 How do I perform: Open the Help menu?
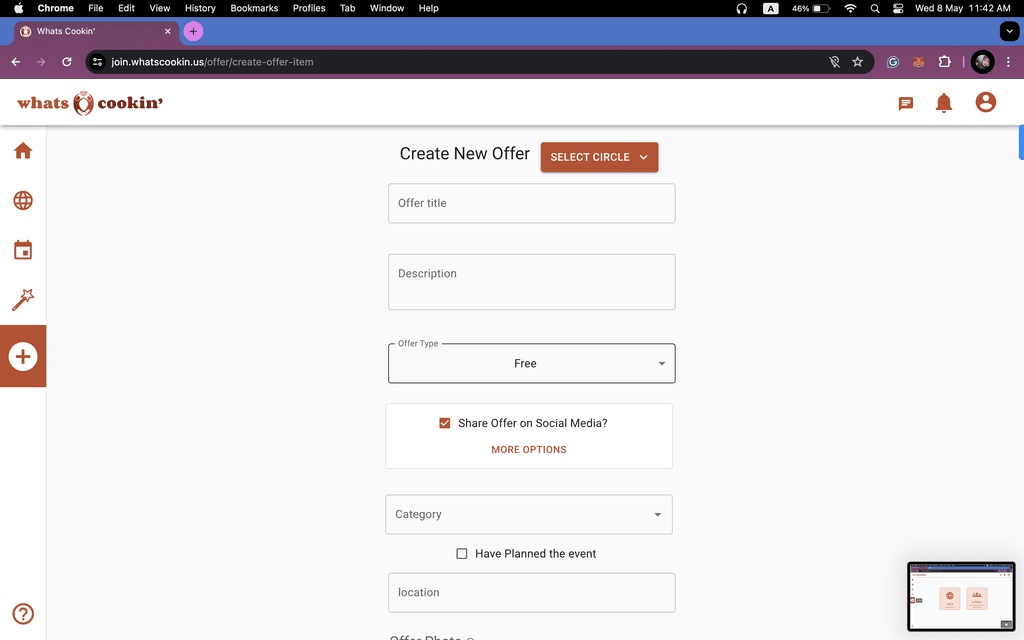(x=428, y=8)
